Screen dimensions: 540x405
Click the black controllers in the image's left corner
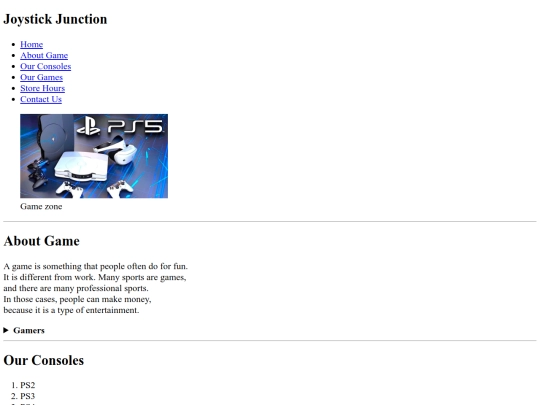point(38,174)
